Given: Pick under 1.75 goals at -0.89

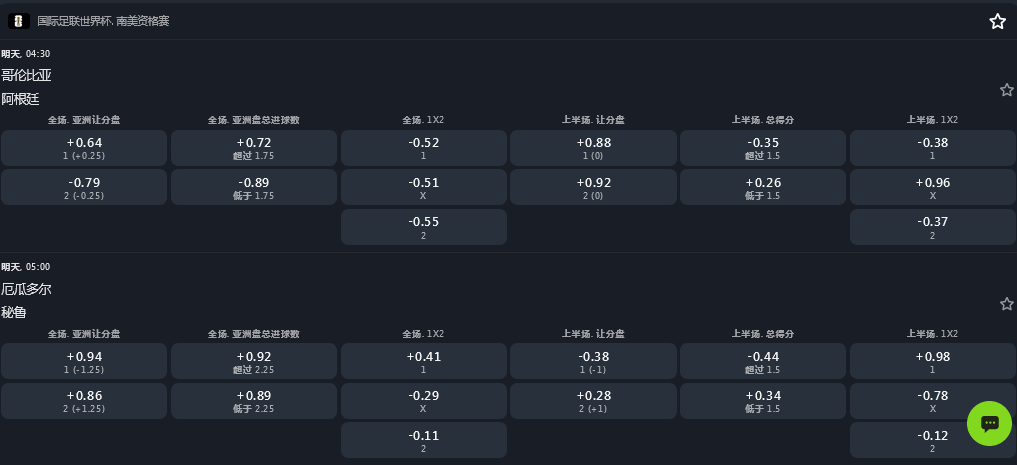Looking at the screenshot, I should (x=254, y=188).
